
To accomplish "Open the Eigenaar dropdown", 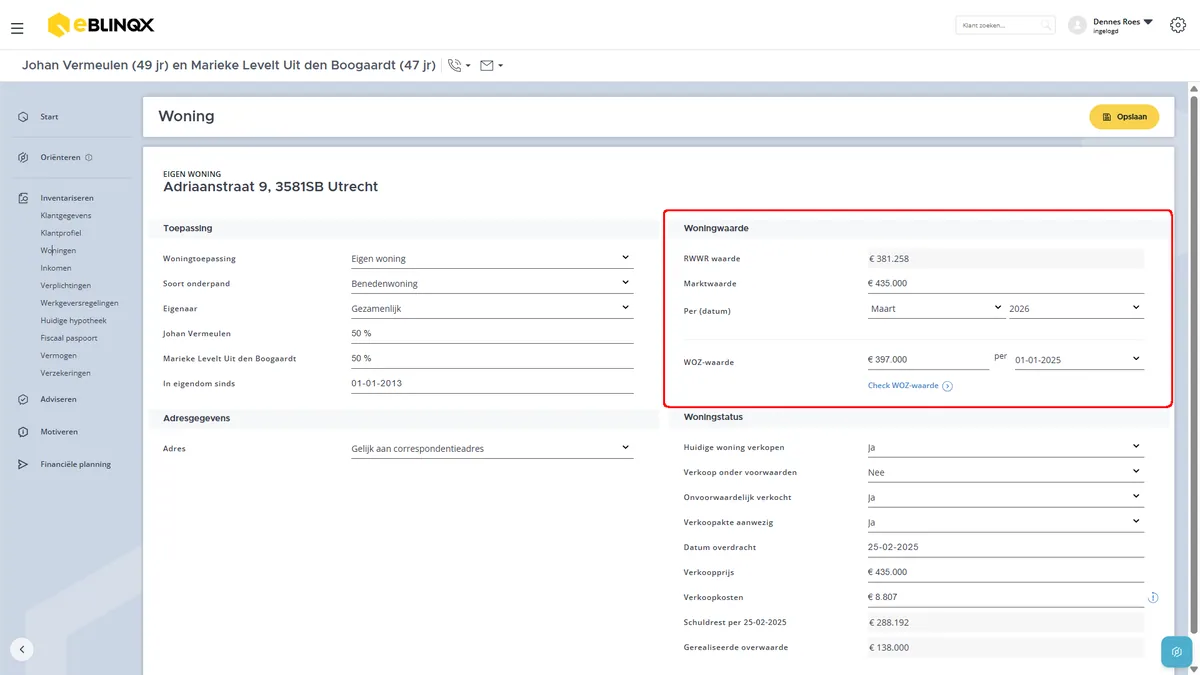I will 492,308.
